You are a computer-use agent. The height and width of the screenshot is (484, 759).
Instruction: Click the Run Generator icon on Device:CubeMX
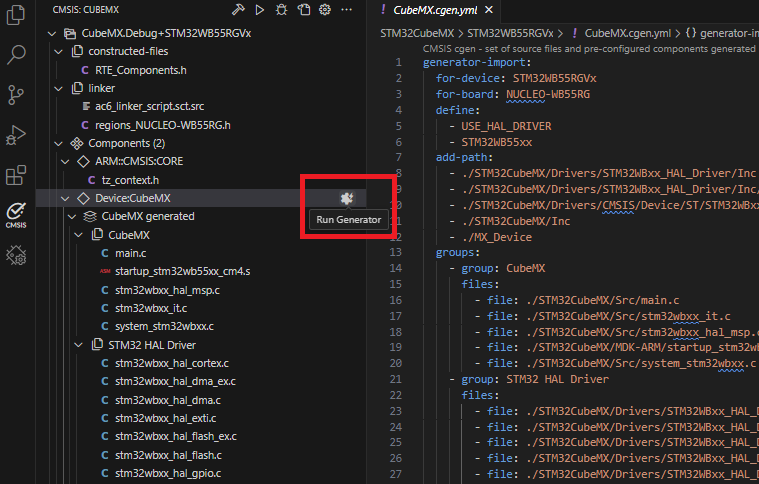[x=346, y=198]
